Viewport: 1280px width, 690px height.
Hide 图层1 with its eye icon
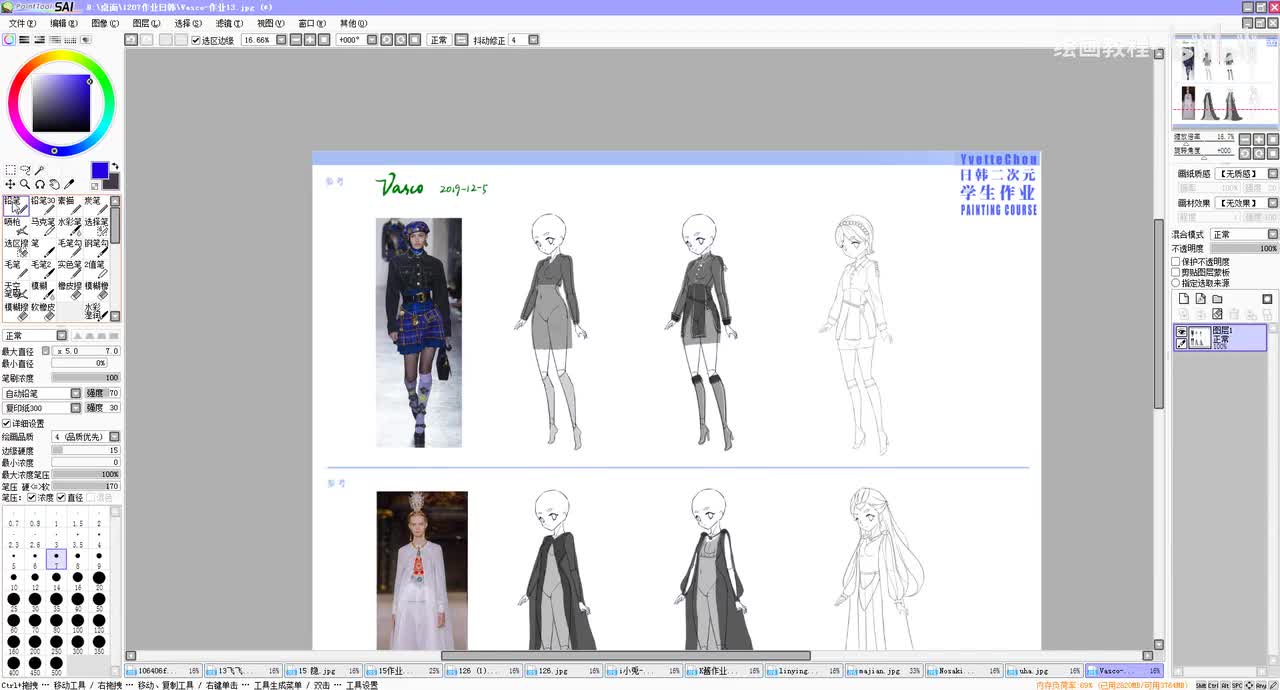(1181, 332)
